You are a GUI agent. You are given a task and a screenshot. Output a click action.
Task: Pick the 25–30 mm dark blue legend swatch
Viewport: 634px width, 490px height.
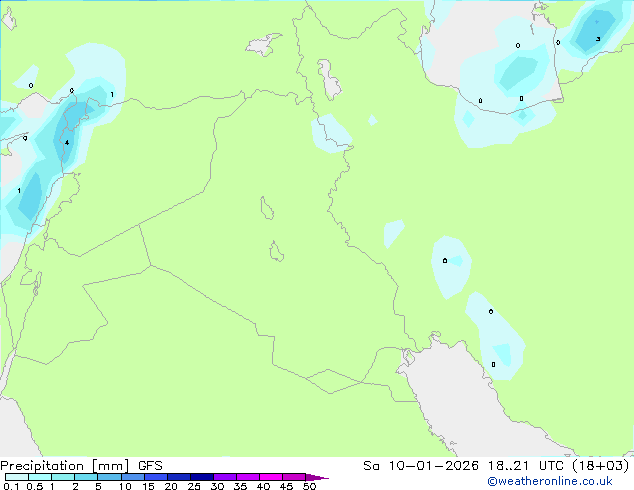pyautogui.click(x=202, y=477)
